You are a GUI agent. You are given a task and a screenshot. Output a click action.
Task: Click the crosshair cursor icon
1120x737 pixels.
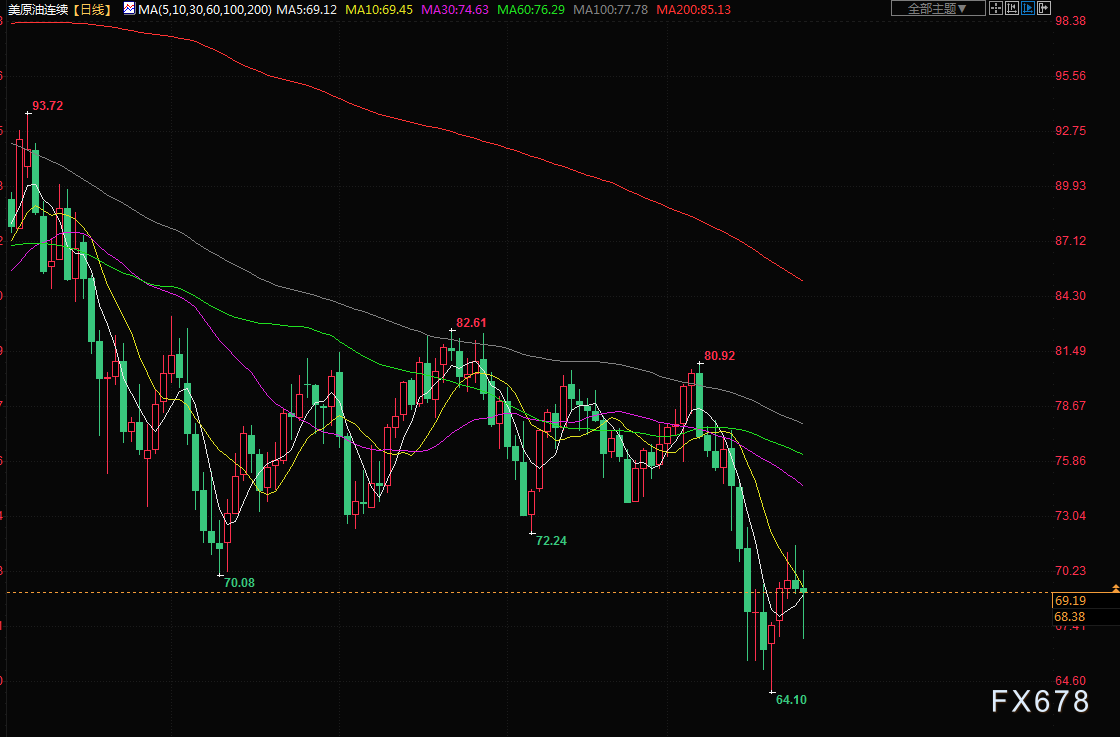[996, 9]
